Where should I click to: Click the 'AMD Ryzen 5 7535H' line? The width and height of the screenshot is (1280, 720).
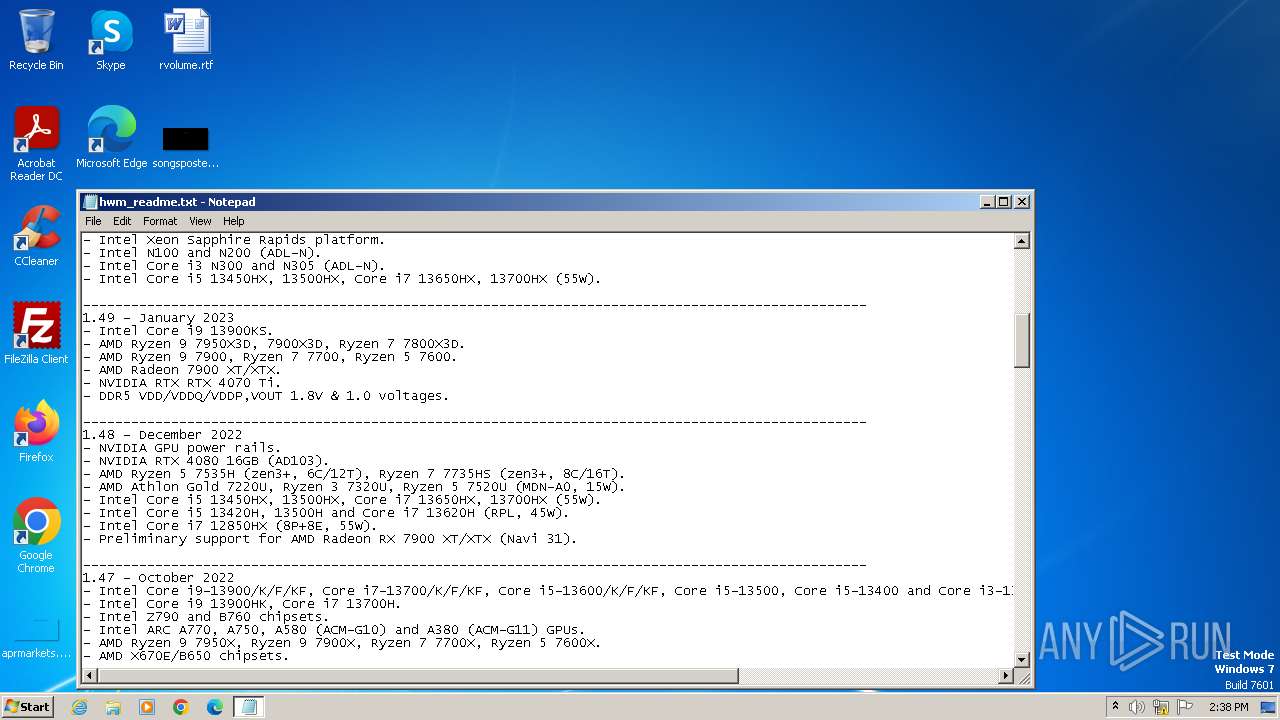click(354, 474)
